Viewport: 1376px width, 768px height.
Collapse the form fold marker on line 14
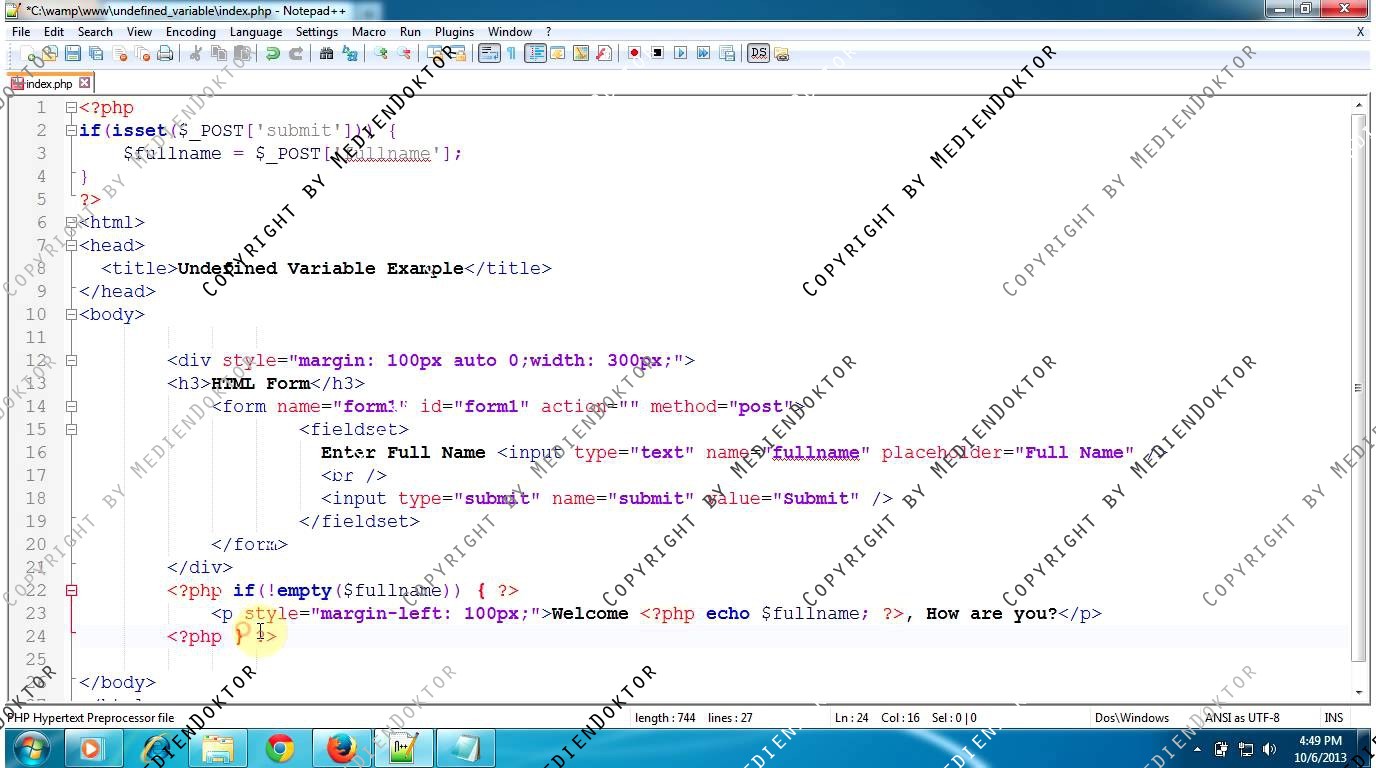(71, 407)
